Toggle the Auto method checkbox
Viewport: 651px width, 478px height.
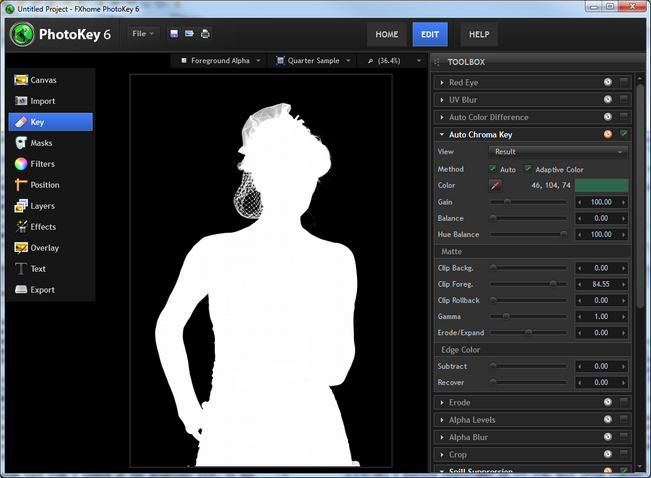click(x=492, y=169)
